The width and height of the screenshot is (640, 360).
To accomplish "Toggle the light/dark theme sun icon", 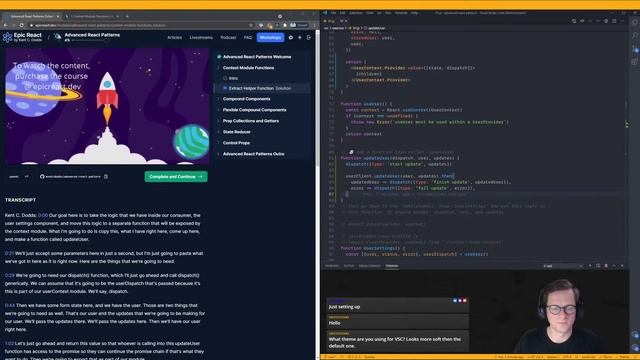I will coord(300,38).
